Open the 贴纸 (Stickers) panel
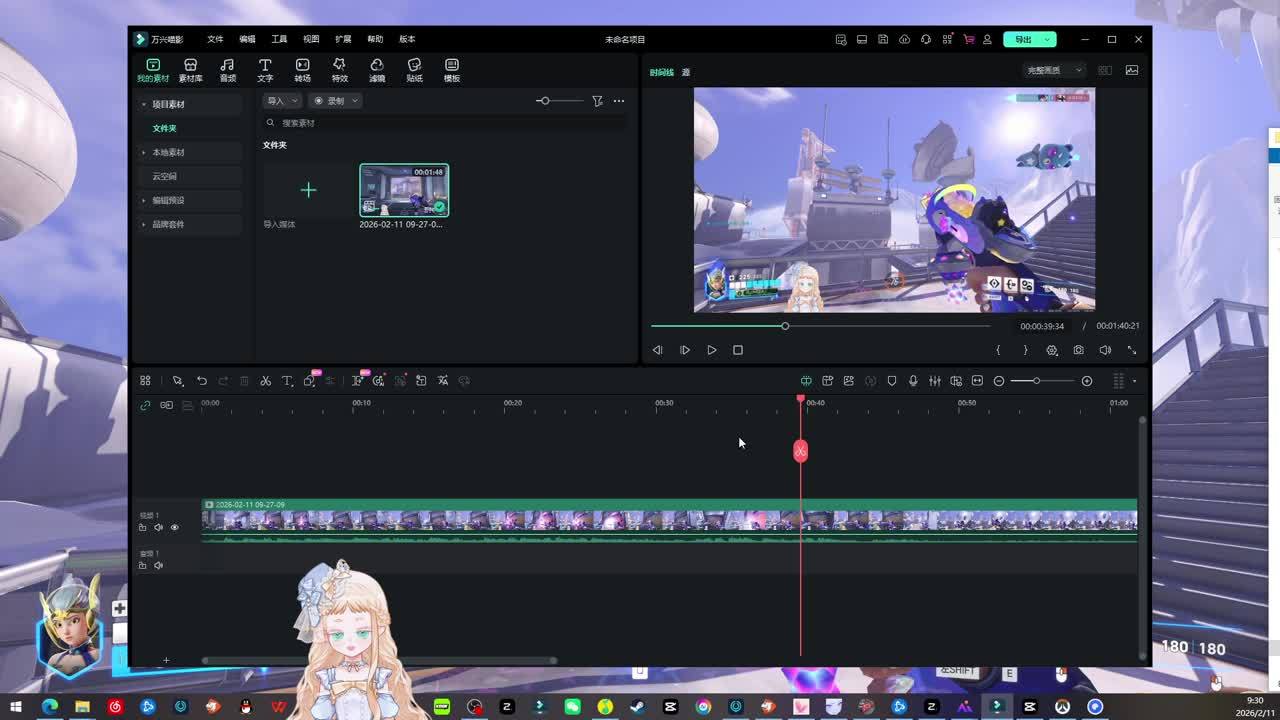 pos(414,69)
